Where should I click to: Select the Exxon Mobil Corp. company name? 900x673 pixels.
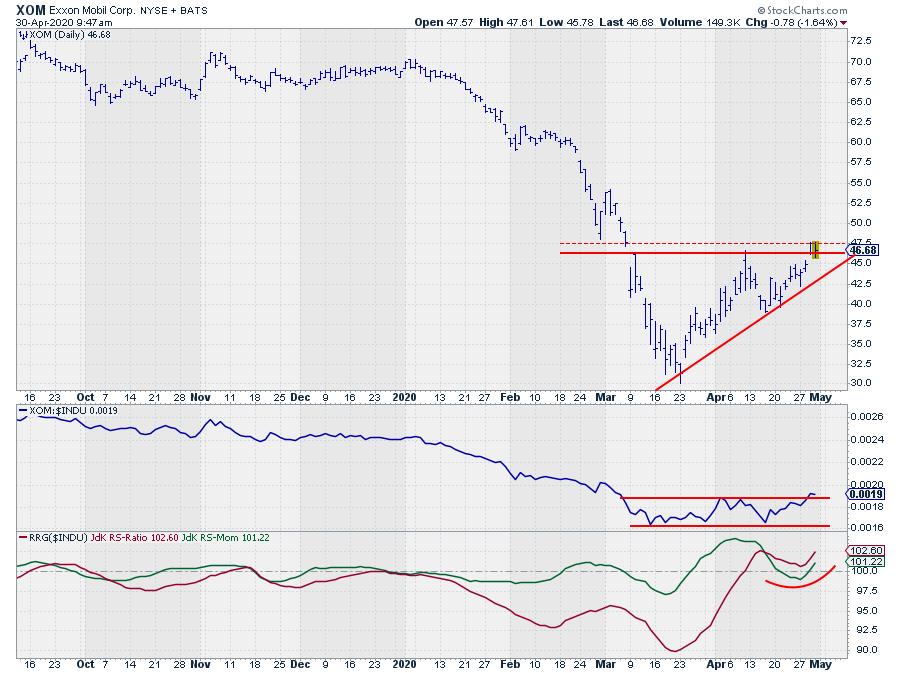90,10
